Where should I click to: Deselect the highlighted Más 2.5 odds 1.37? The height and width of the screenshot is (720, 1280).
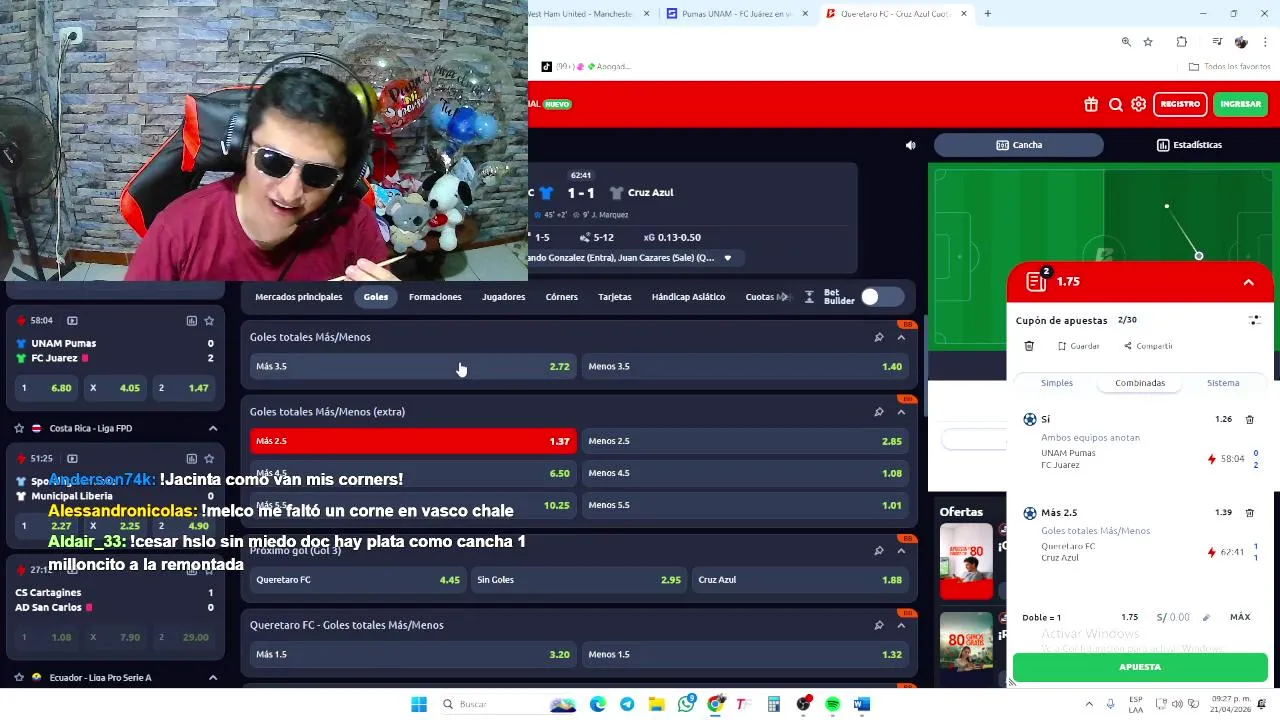pyautogui.click(x=412, y=441)
